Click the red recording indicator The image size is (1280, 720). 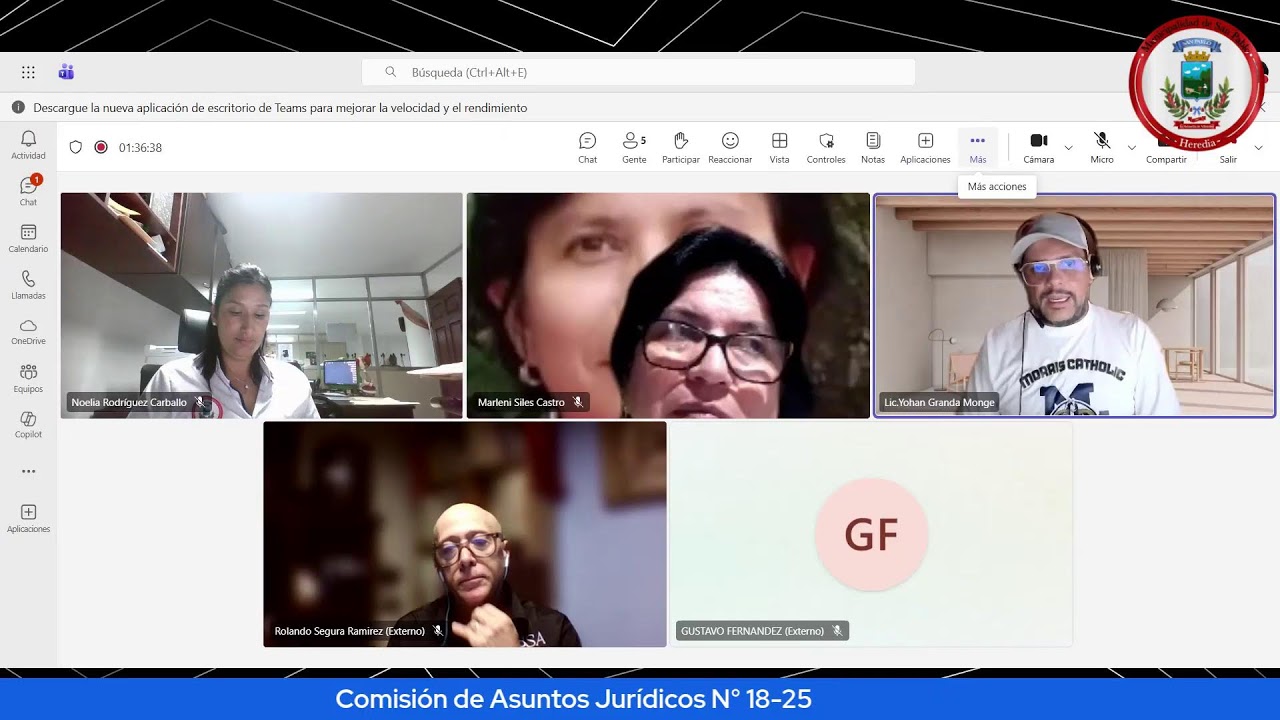point(101,147)
